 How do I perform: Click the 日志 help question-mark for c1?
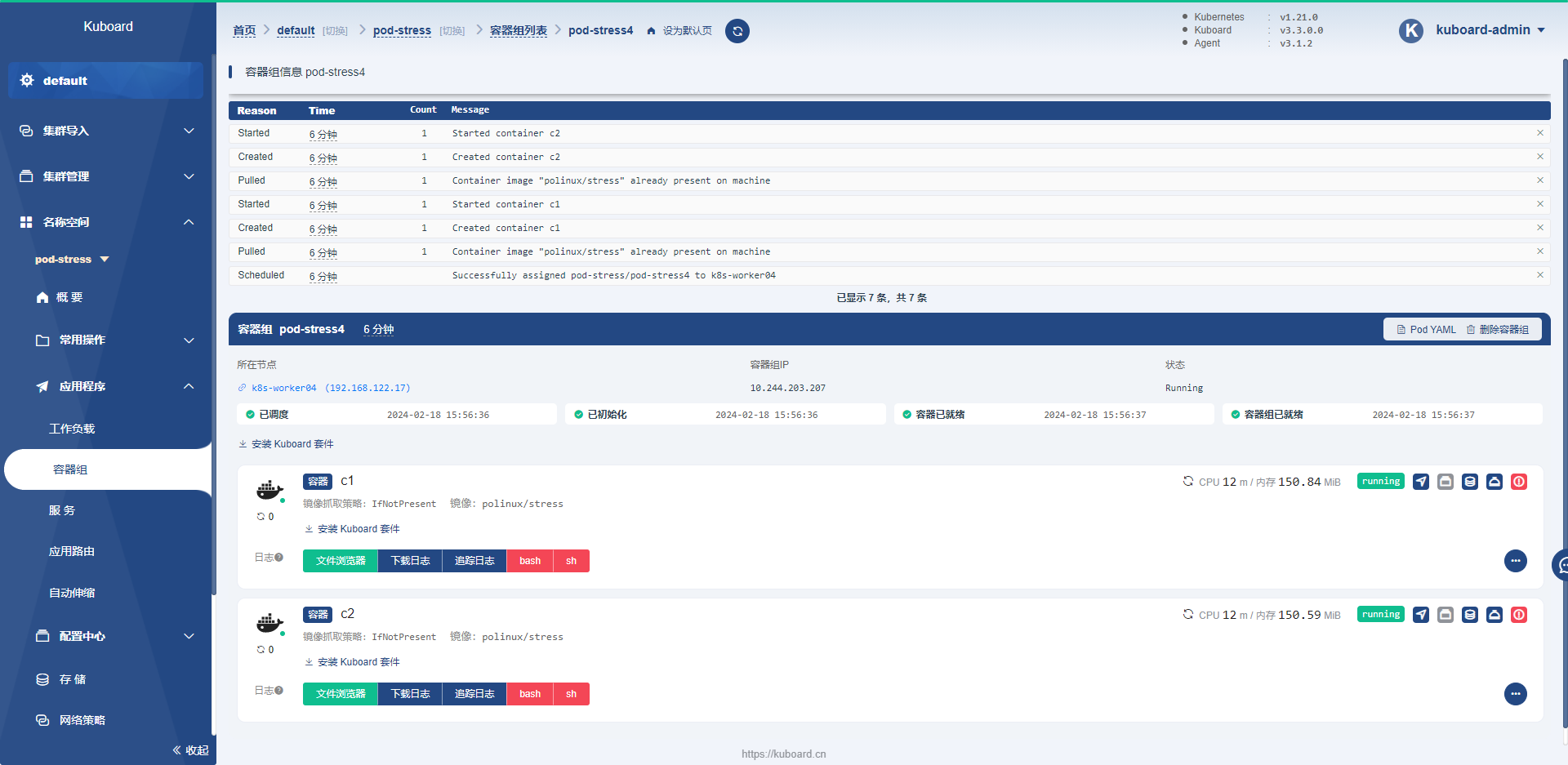[278, 558]
